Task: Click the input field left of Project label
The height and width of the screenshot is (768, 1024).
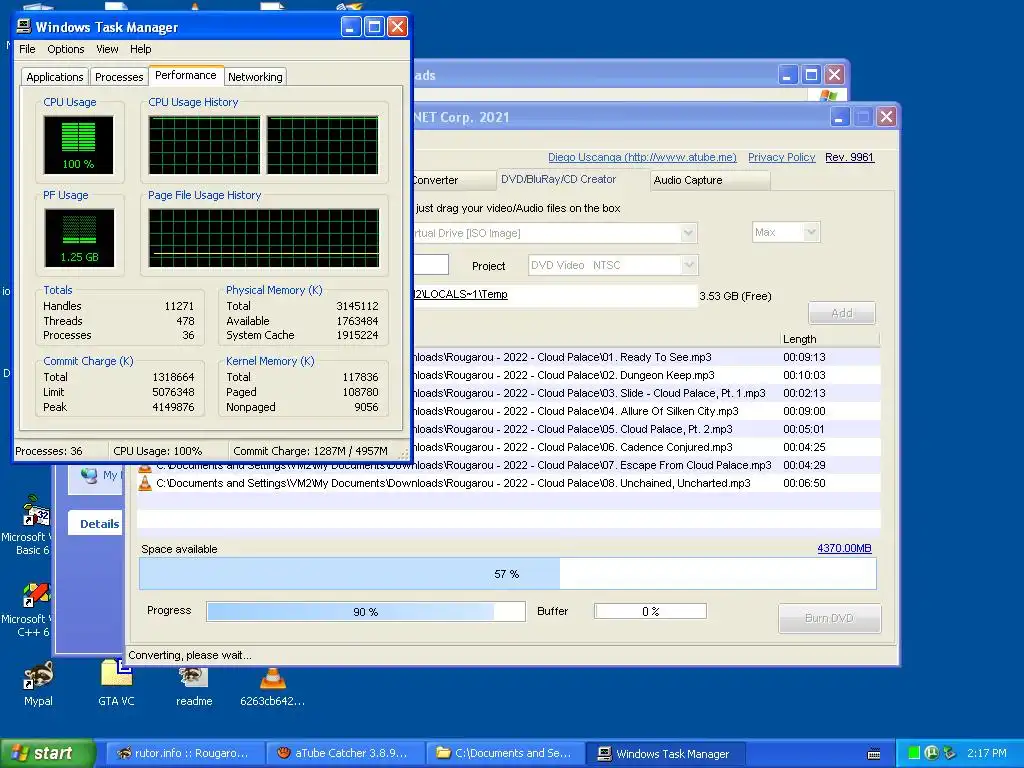Action: pyautogui.click(x=431, y=264)
